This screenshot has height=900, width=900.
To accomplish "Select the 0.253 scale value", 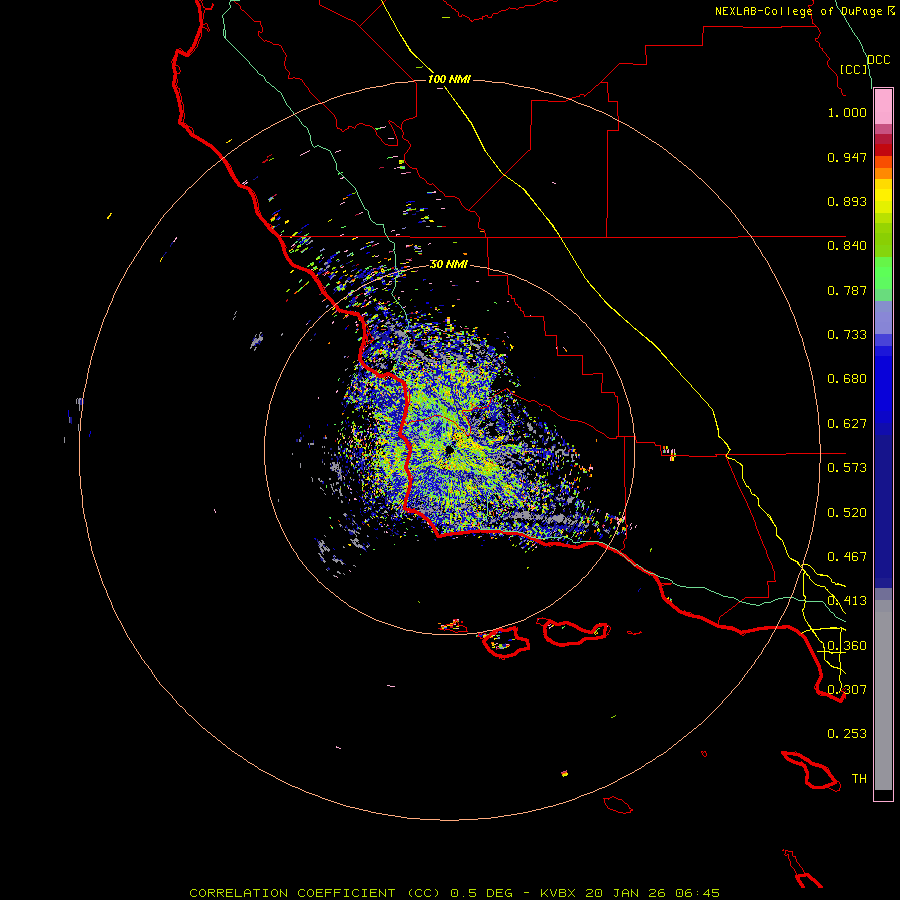I will [847, 734].
